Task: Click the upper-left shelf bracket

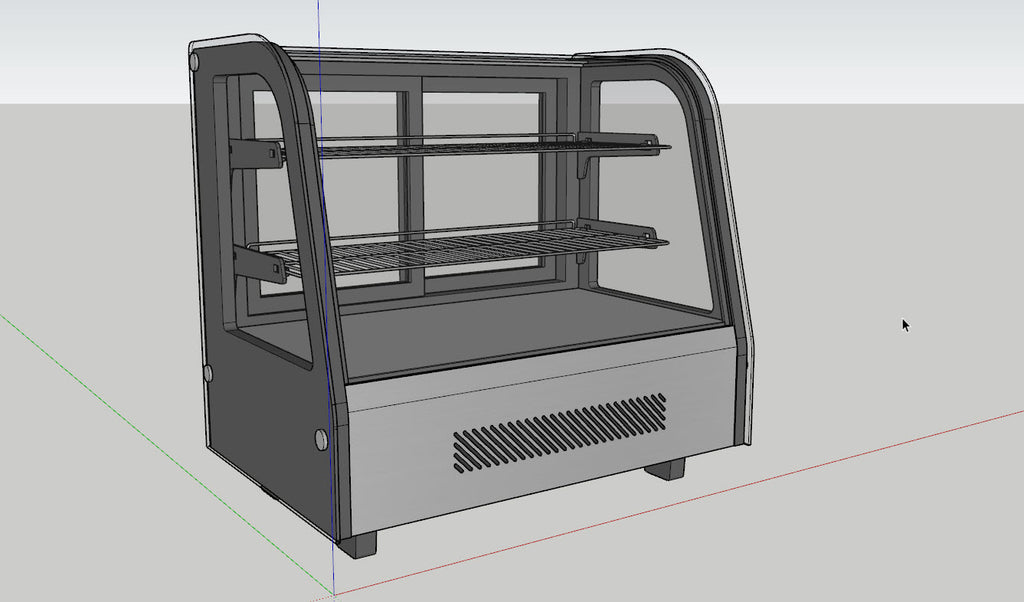Action: click(x=254, y=152)
